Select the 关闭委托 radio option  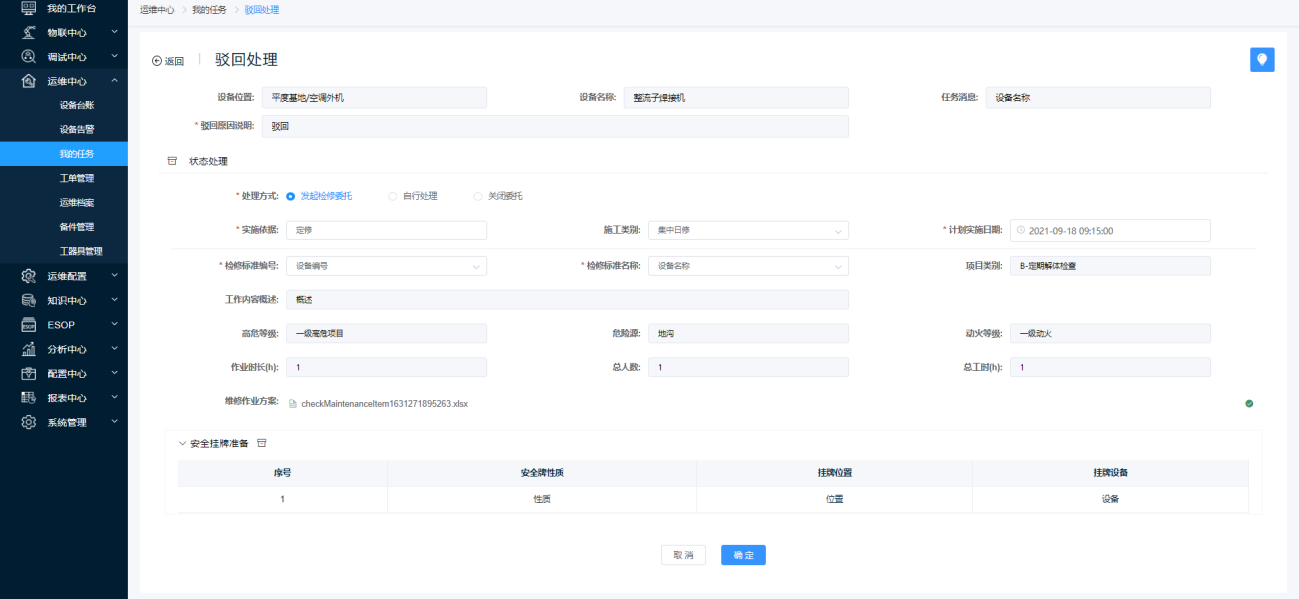point(478,196)
